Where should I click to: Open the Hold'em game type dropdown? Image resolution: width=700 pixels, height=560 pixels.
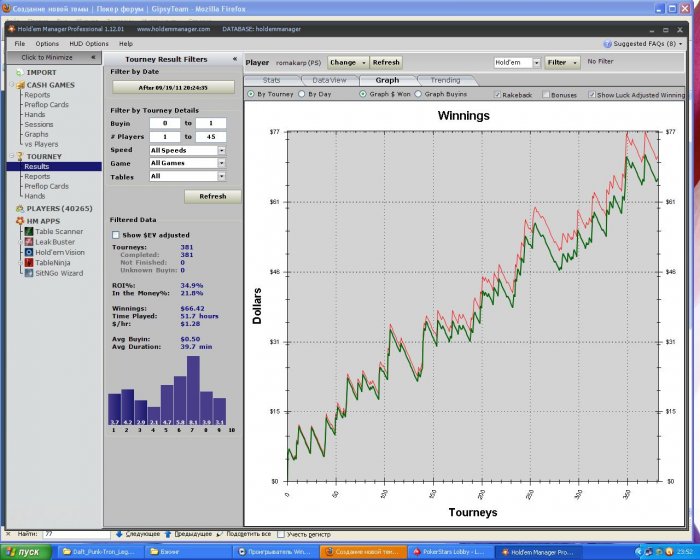[536, 62]
